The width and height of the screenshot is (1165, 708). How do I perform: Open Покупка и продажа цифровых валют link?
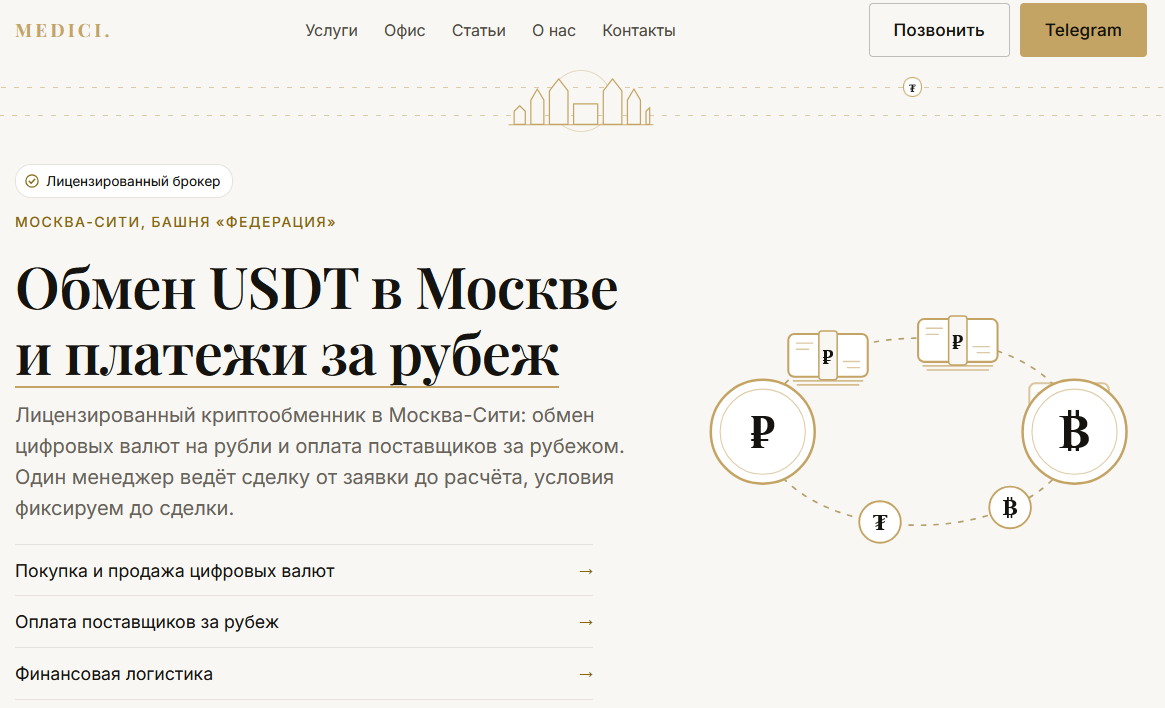click(x=304, y=571)
